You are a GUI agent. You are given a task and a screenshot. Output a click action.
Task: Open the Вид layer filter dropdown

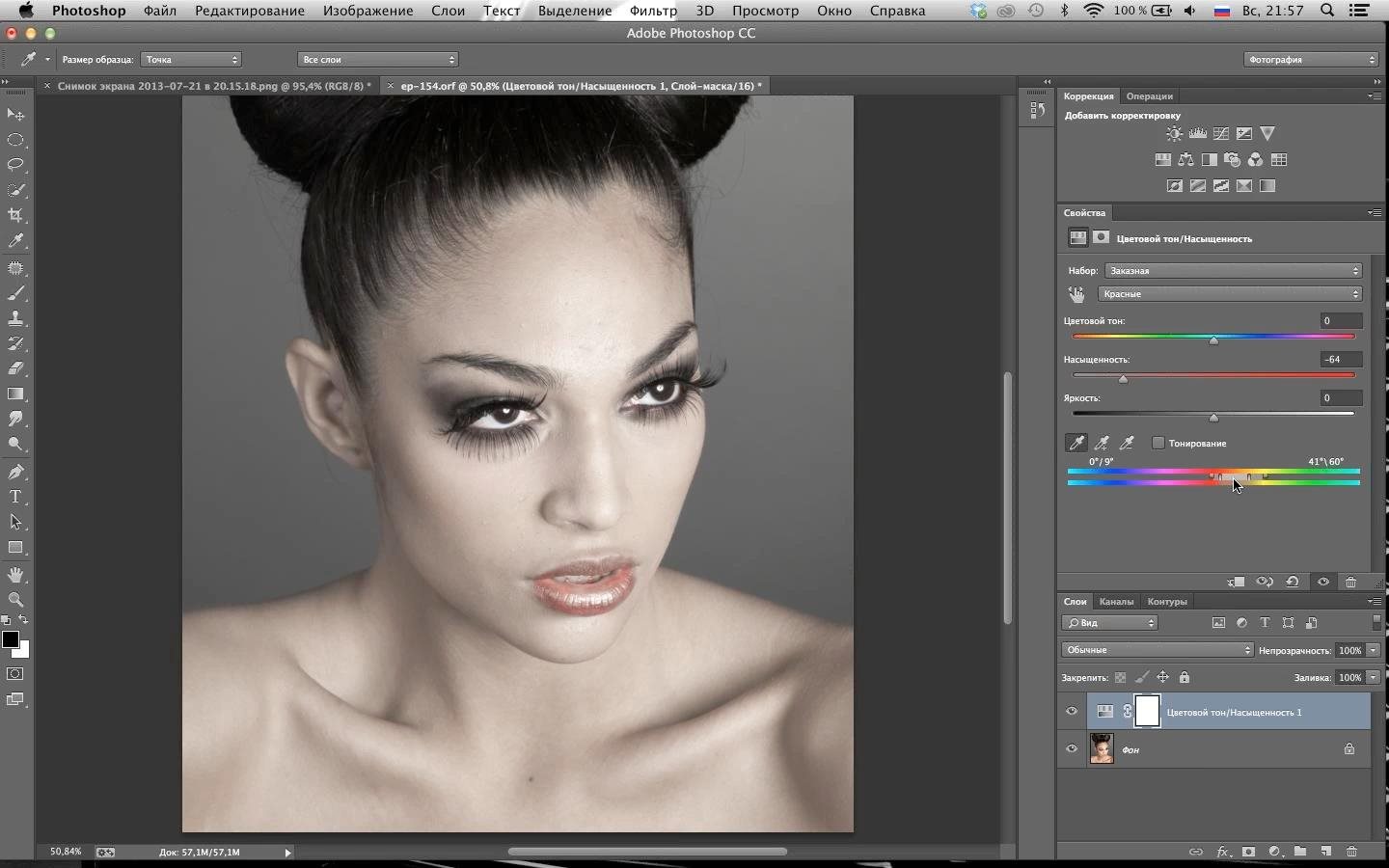1109,623
